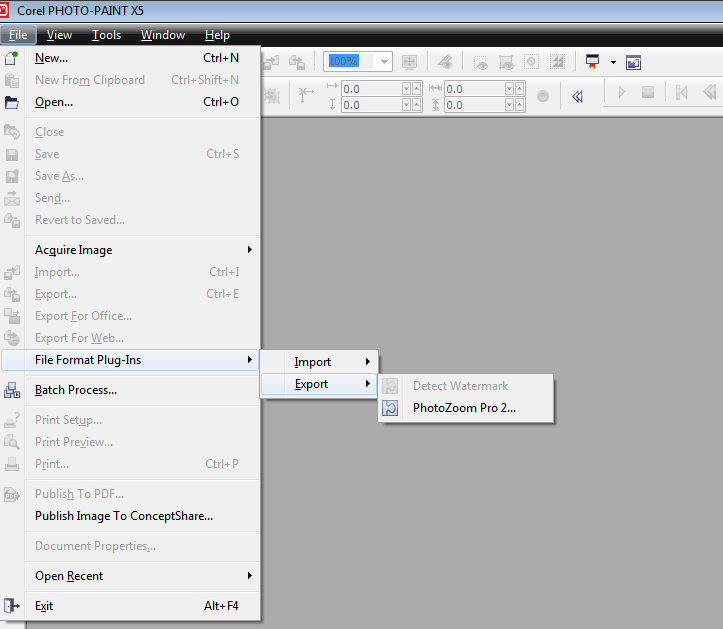Click the position axes icon on property bar
This screenshot has width=723, height=629.
(x=305, y=95)
